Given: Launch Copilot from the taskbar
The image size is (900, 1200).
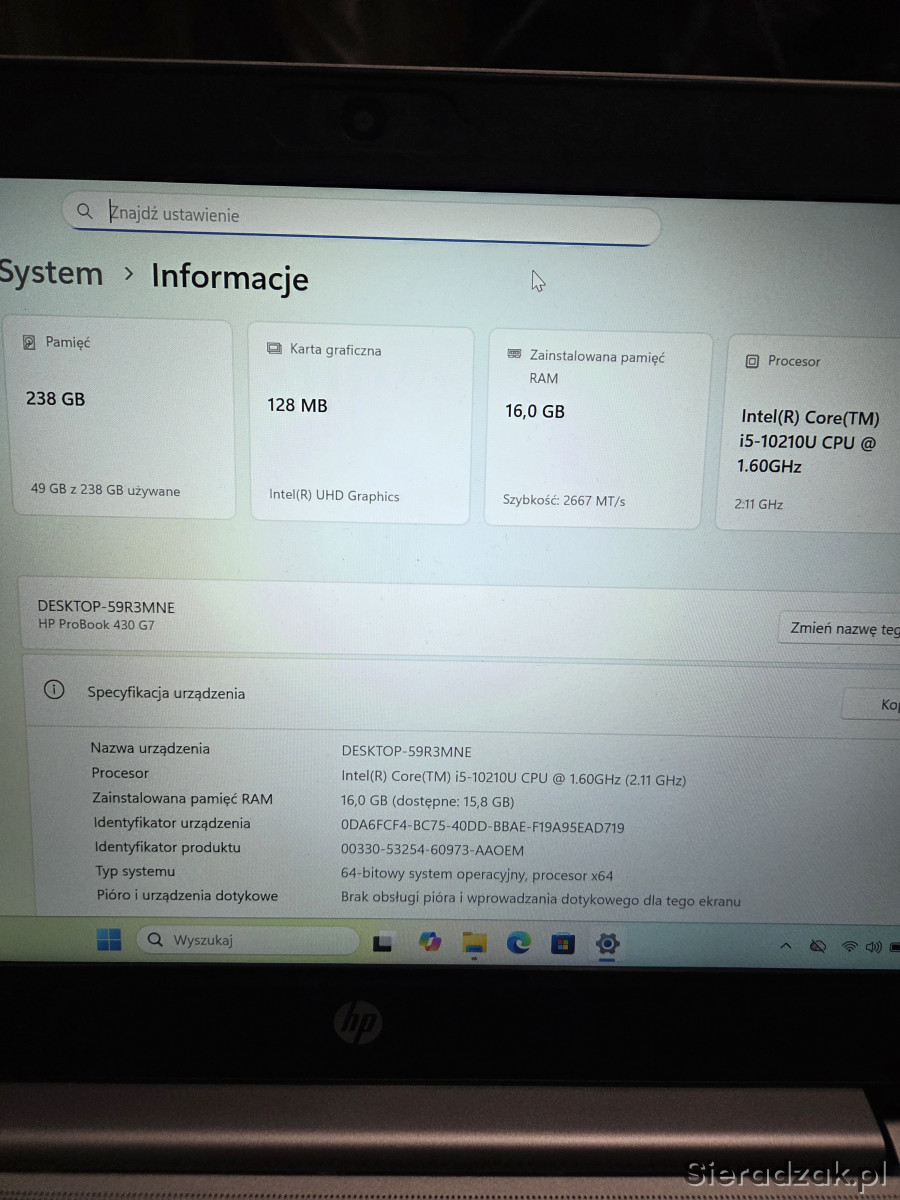Looking at the screenshot, I should 430,942.
